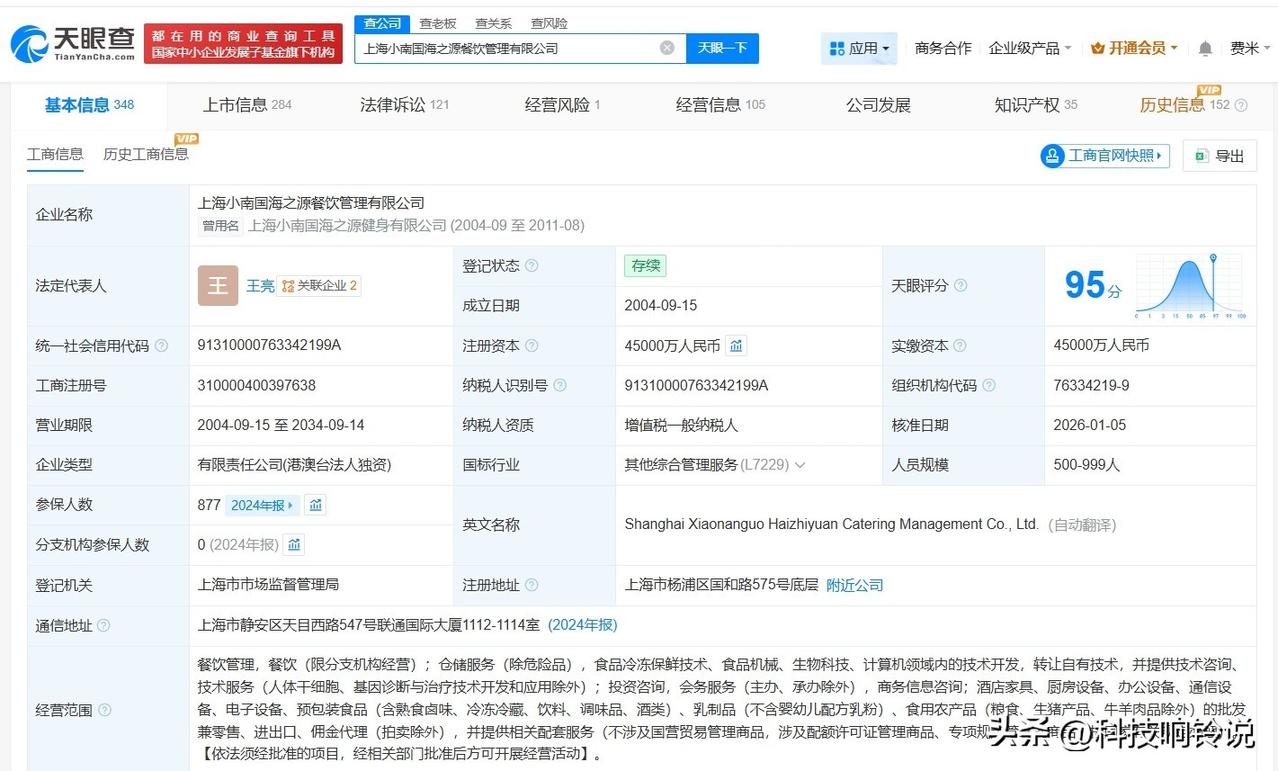Image resolution: width=1278 pixels, height=771 pixels.
Task: Click the legal representative avatar 王
Action: tap(218, 285)
